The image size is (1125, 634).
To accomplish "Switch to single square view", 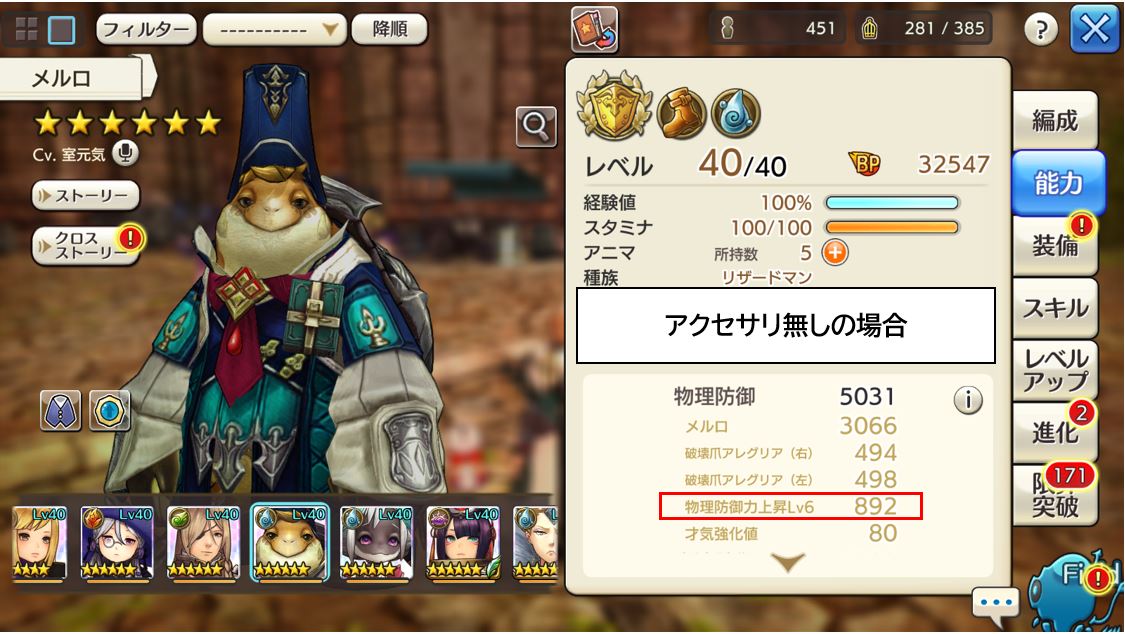I will tap(61, 30).
